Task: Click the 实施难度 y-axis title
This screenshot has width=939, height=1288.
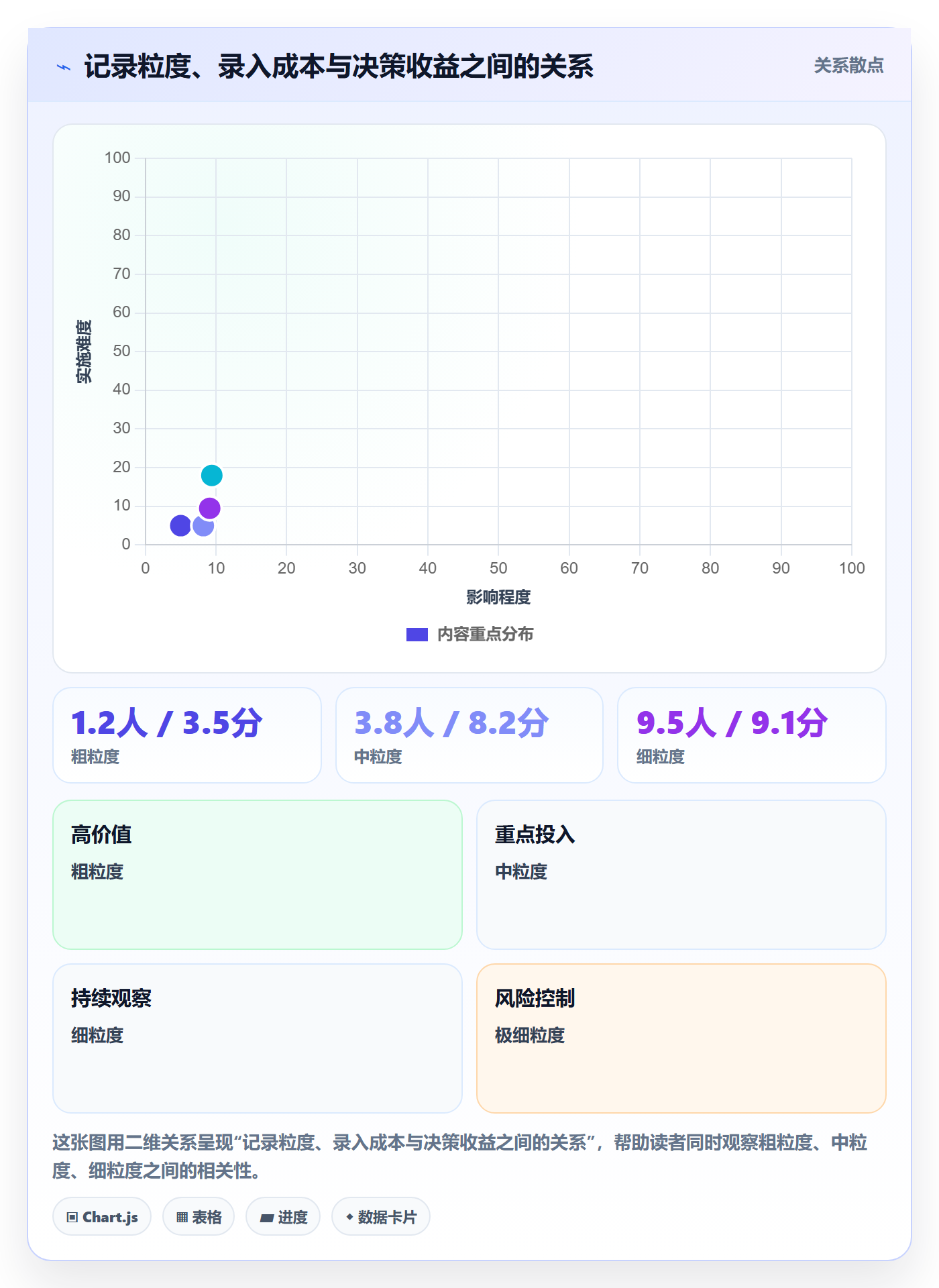Action: [x=84, y=352]
